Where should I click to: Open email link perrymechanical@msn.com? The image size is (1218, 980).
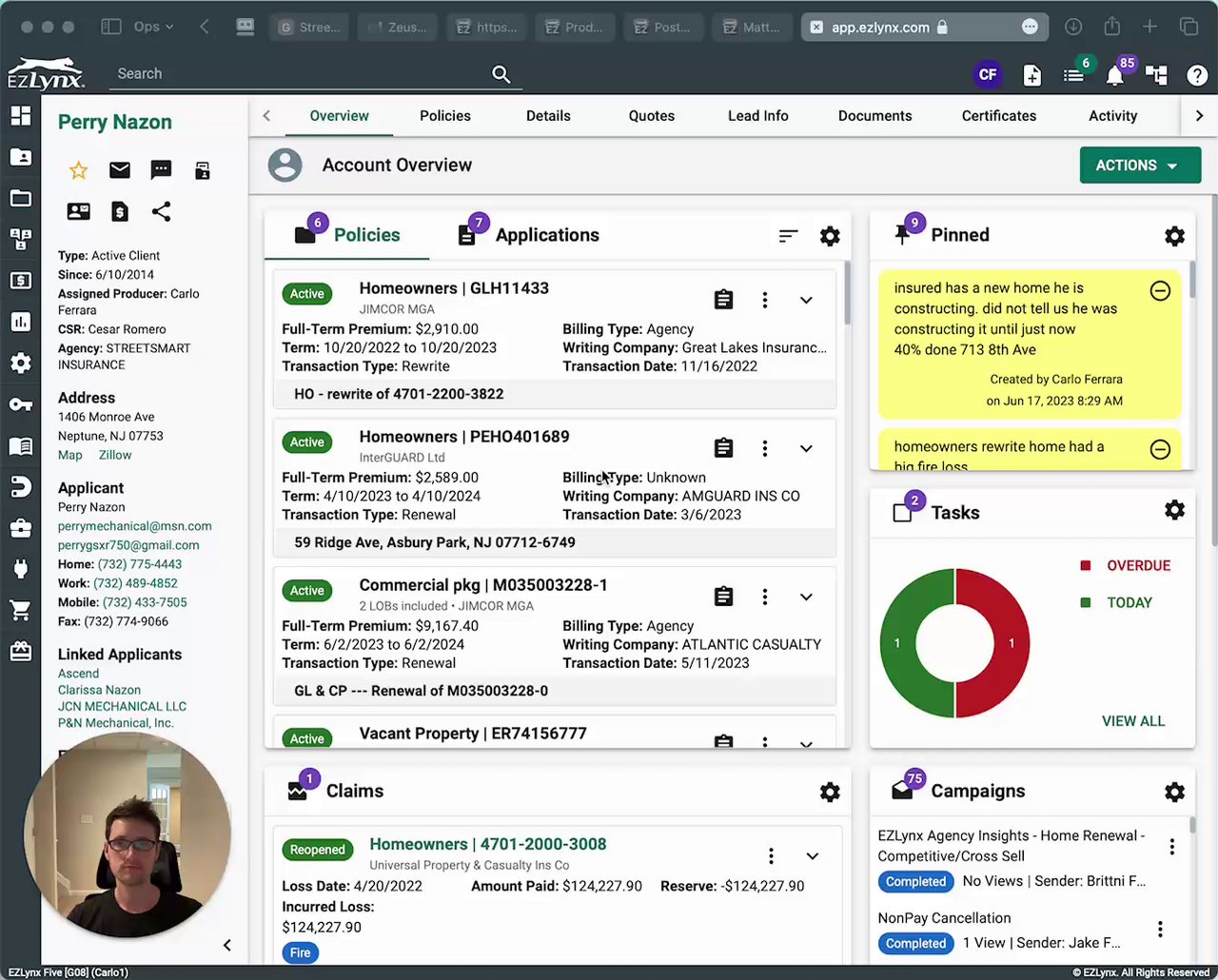(x=135, y=526)
